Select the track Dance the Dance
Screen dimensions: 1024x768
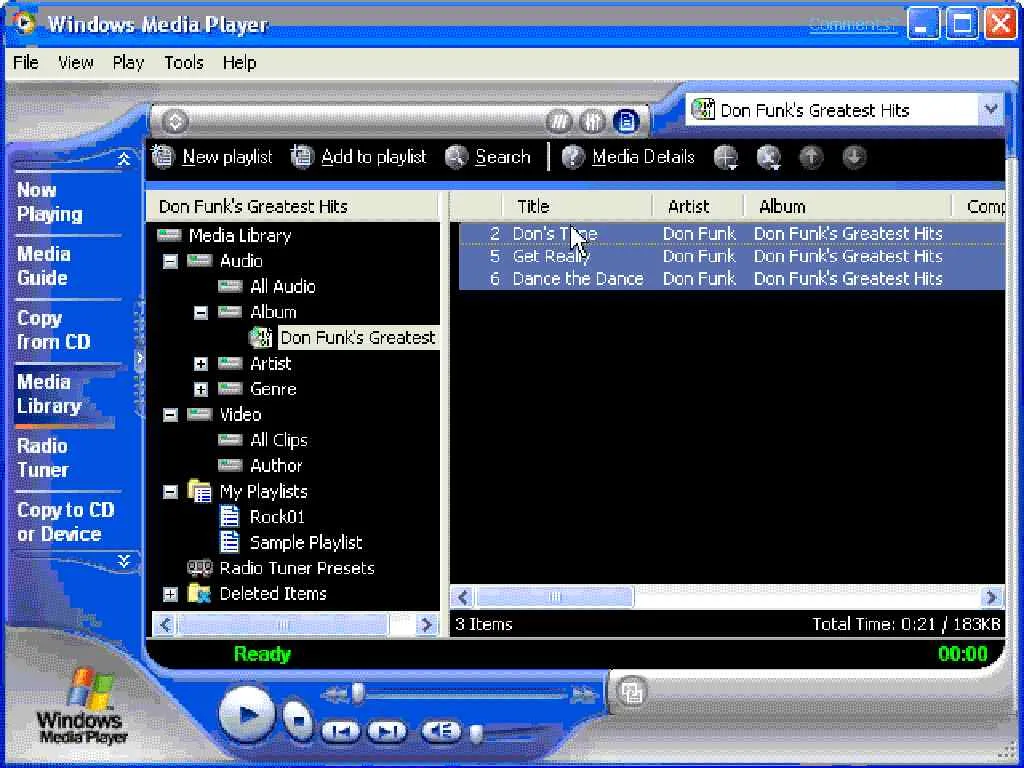(x=731, y=279)
